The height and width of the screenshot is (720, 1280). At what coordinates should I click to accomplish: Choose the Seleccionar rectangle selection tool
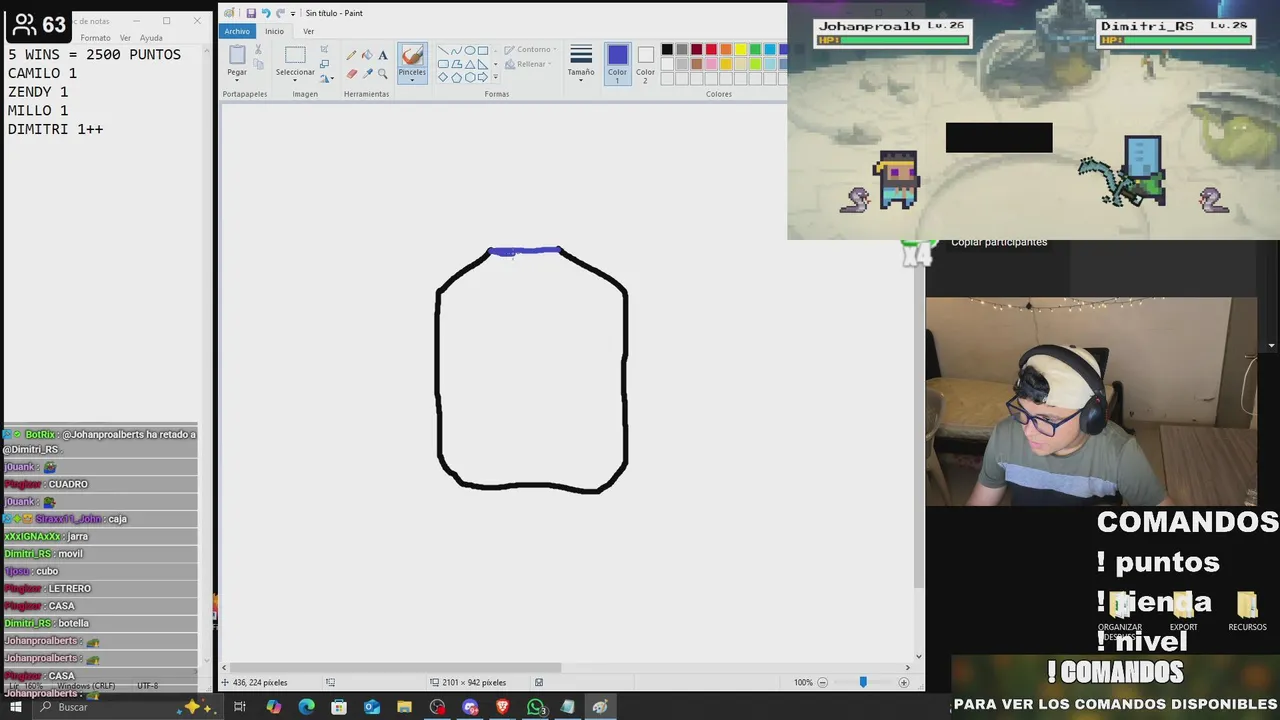click(x=295, y=55)
